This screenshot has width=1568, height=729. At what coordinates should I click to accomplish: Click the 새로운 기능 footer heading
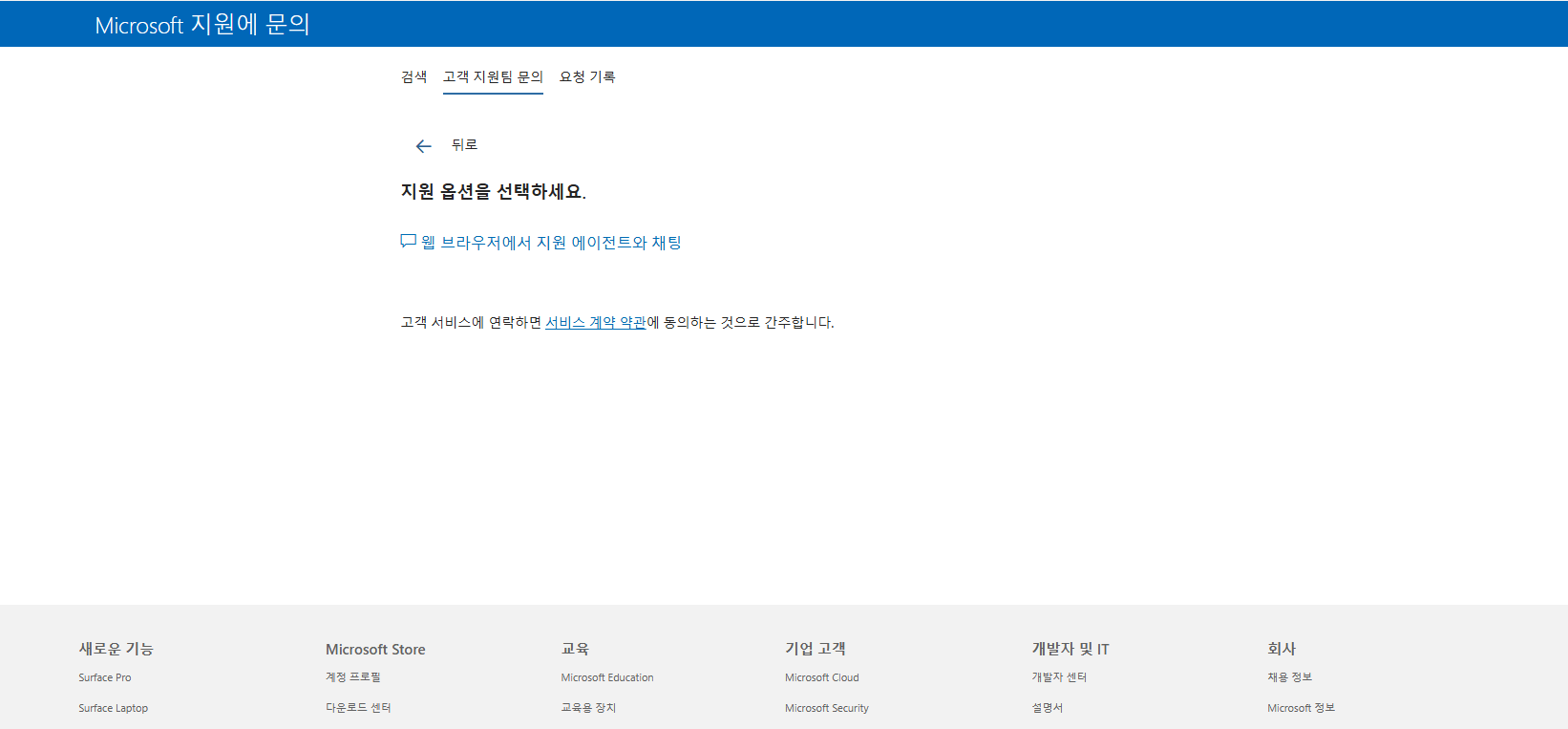pos(116,649)
